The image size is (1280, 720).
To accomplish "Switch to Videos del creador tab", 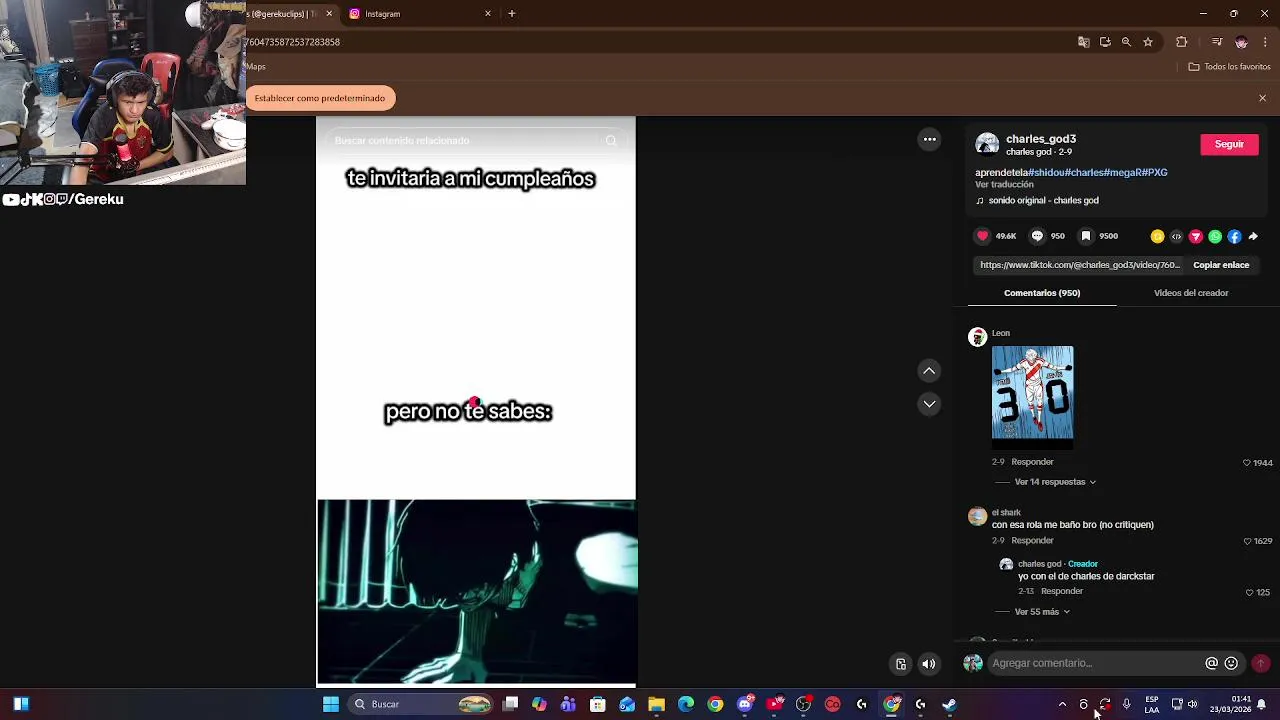I will coord(1191,293).
